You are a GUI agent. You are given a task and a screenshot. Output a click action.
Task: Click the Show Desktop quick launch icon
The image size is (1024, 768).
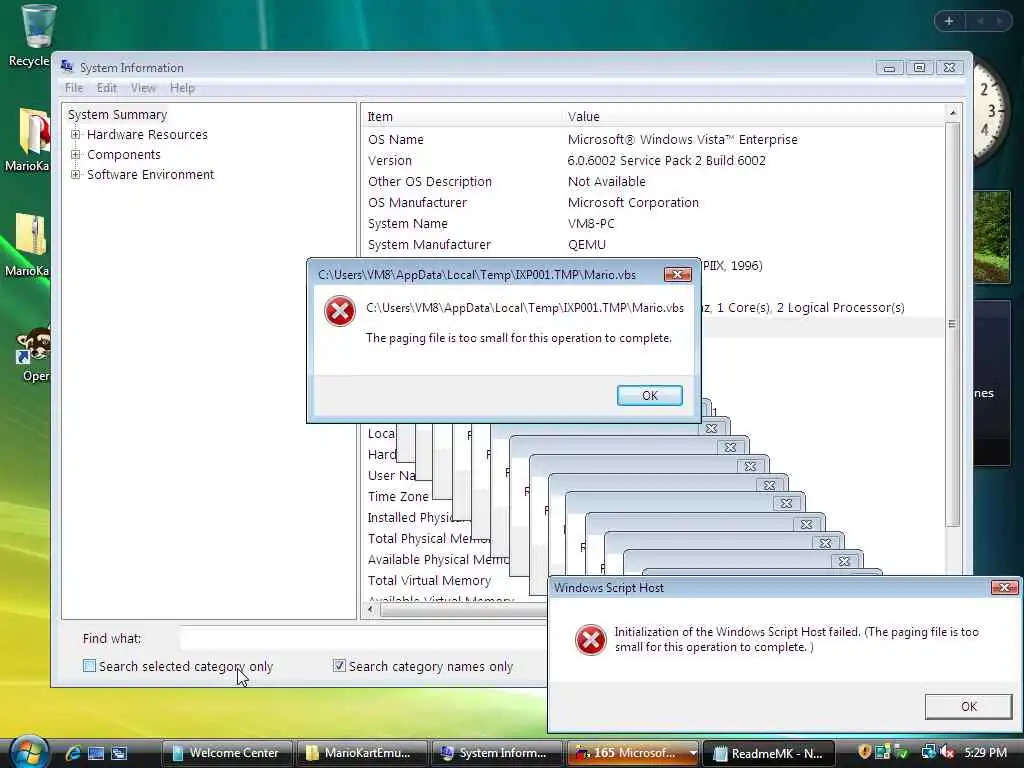[x=96, y=753]
